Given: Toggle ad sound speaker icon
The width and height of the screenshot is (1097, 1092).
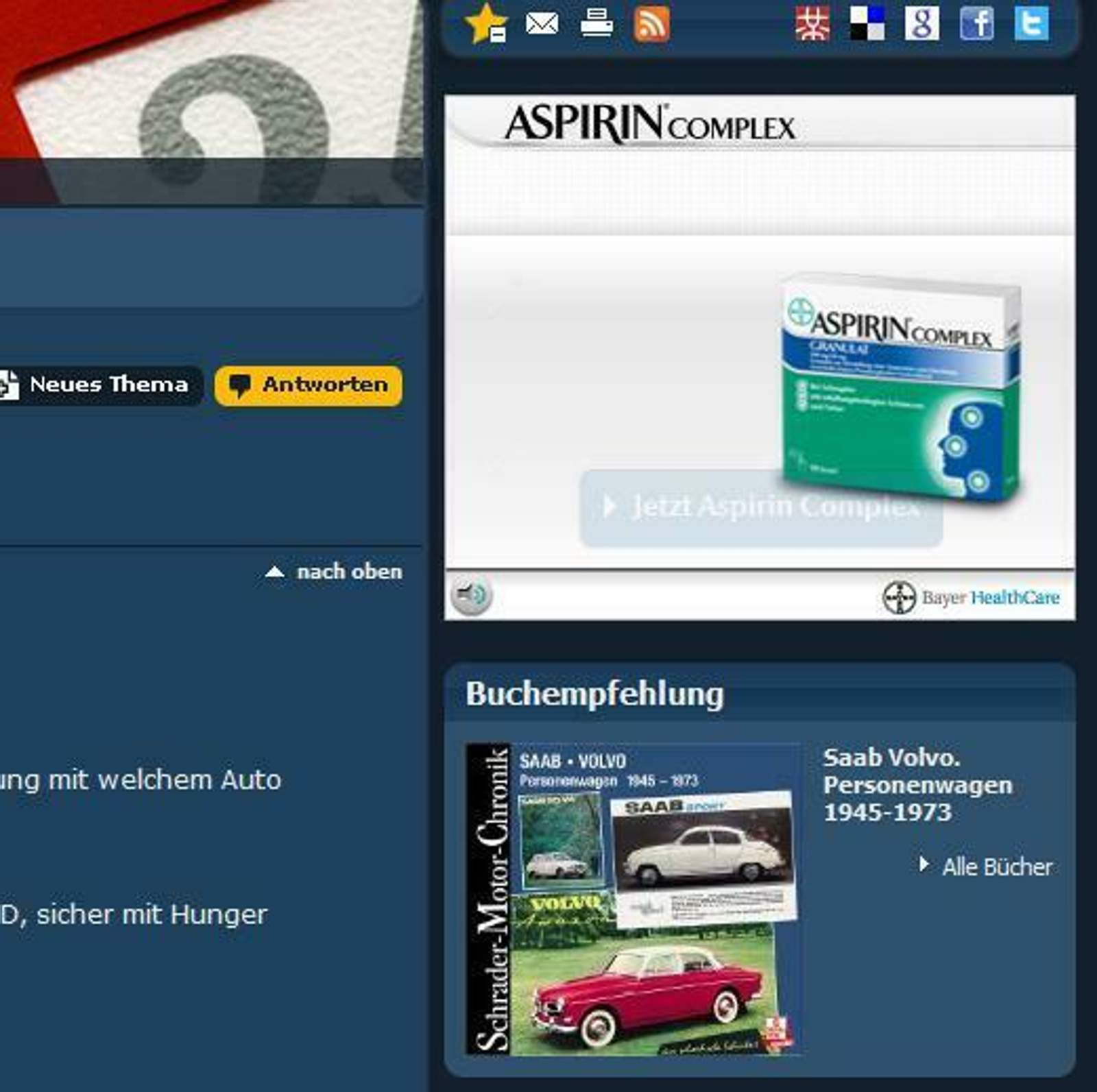Looking at the screenshot, I should coord(471,595).
